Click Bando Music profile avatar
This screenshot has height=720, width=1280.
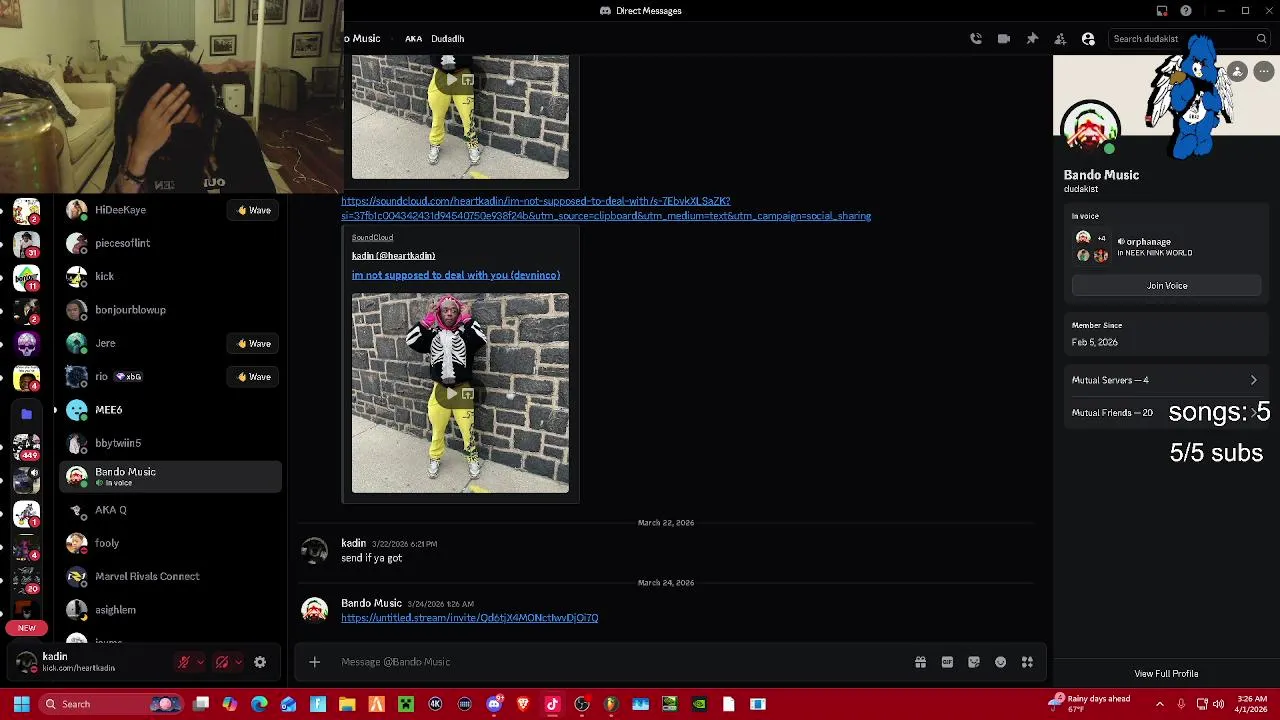click(x=1091, y=128)
